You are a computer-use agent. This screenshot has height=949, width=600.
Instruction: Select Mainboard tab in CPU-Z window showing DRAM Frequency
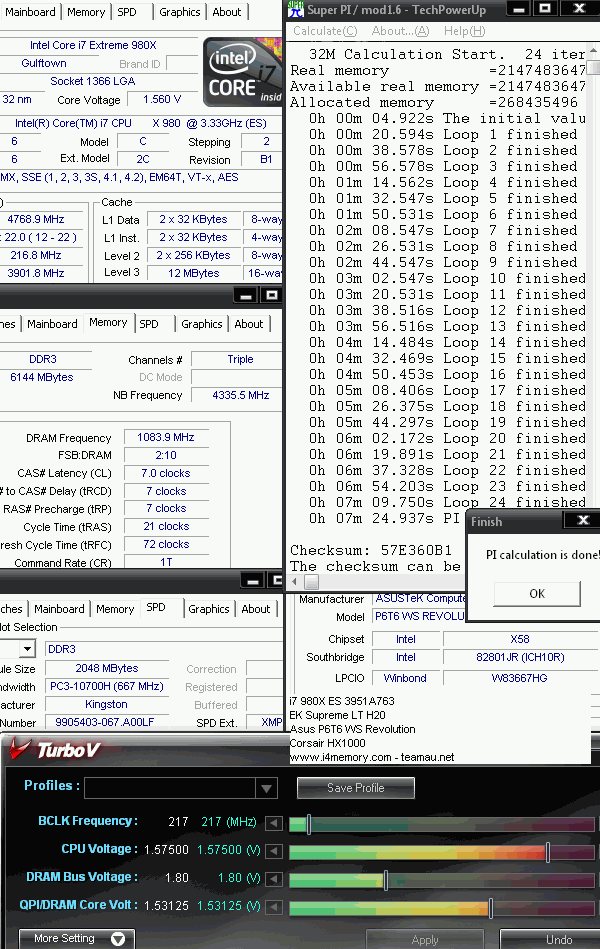(x=52, y=324)
